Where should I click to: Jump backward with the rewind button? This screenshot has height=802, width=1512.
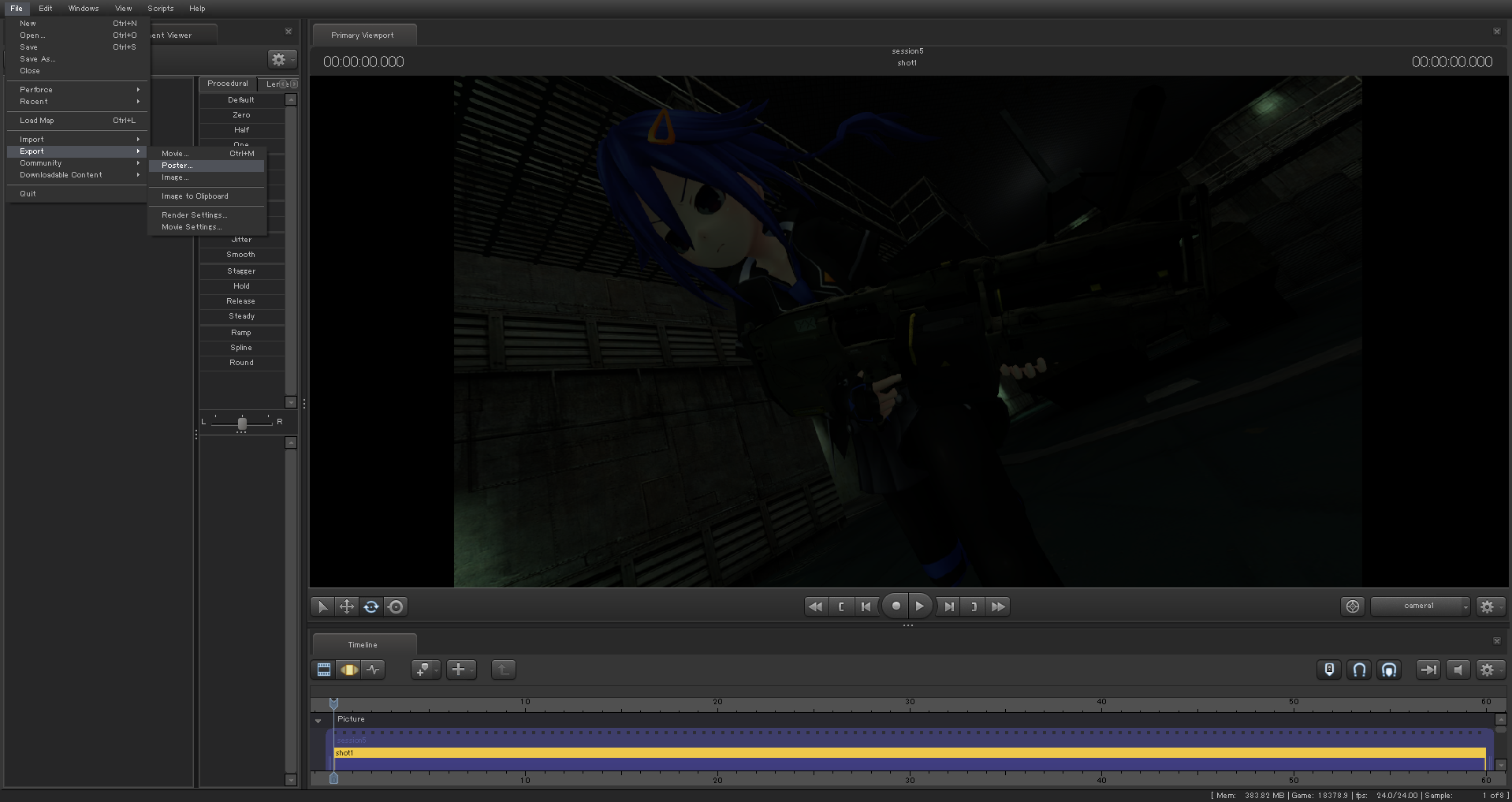(816, 606)
